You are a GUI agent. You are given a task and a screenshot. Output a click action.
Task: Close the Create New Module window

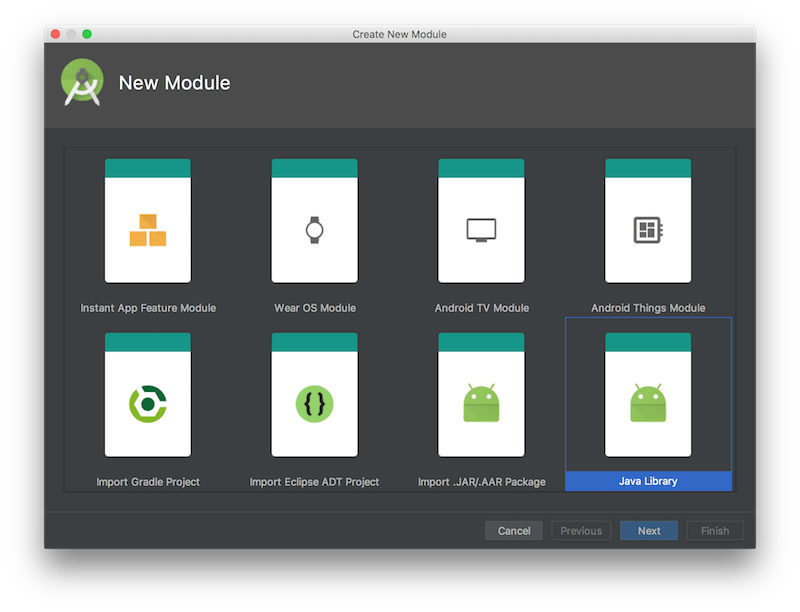tap(56, 34)
